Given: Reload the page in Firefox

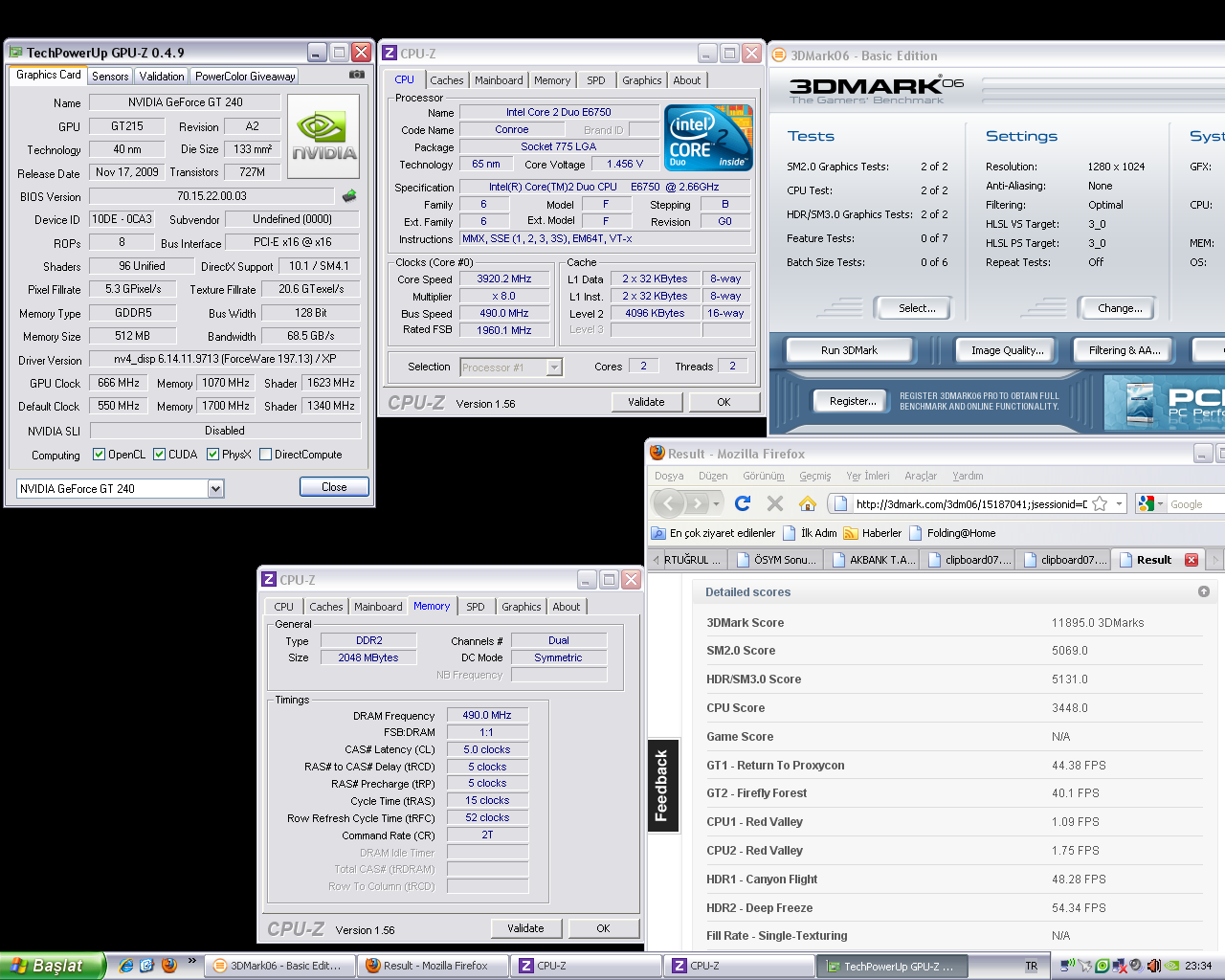Looking at the screenshot, I should coord(743,503).
